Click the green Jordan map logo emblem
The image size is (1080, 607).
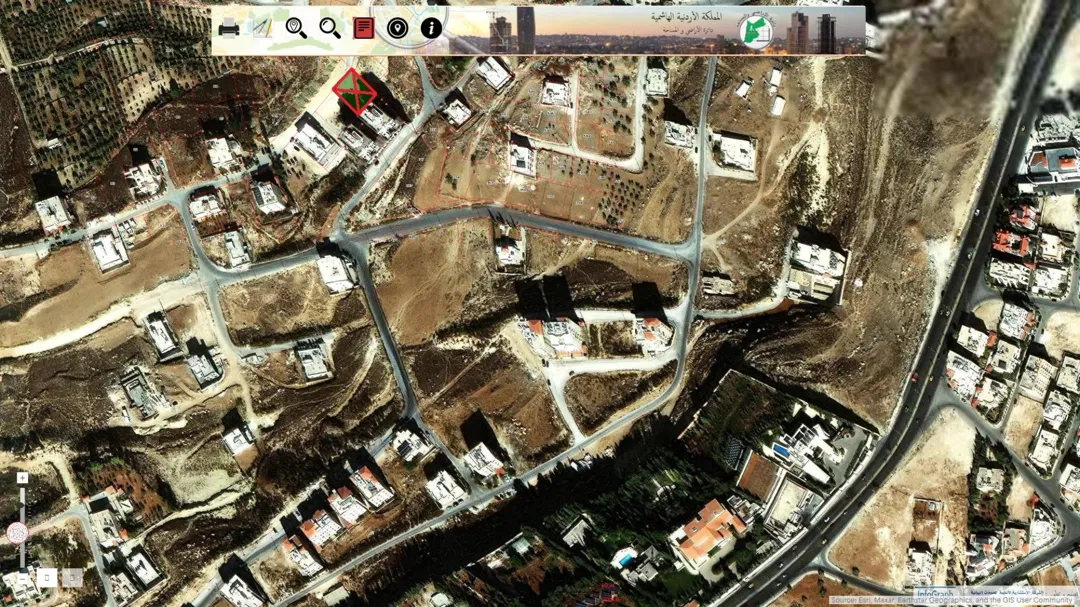tap(756, 32)
